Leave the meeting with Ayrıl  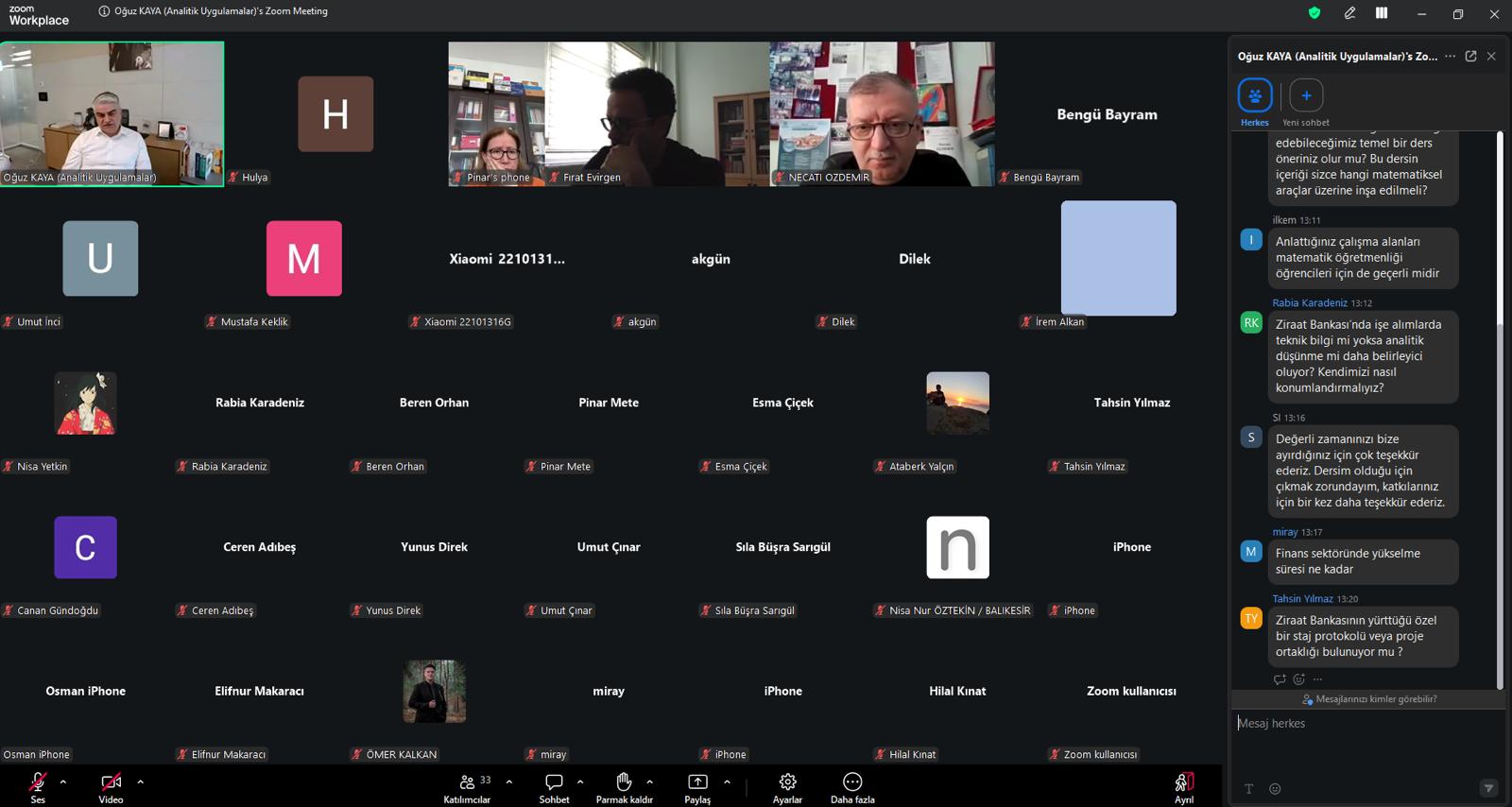1184,787
